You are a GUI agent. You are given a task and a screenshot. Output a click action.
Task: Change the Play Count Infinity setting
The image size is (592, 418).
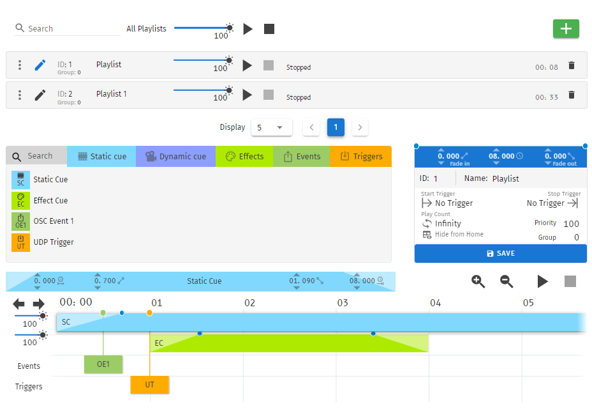pos(442,224)
